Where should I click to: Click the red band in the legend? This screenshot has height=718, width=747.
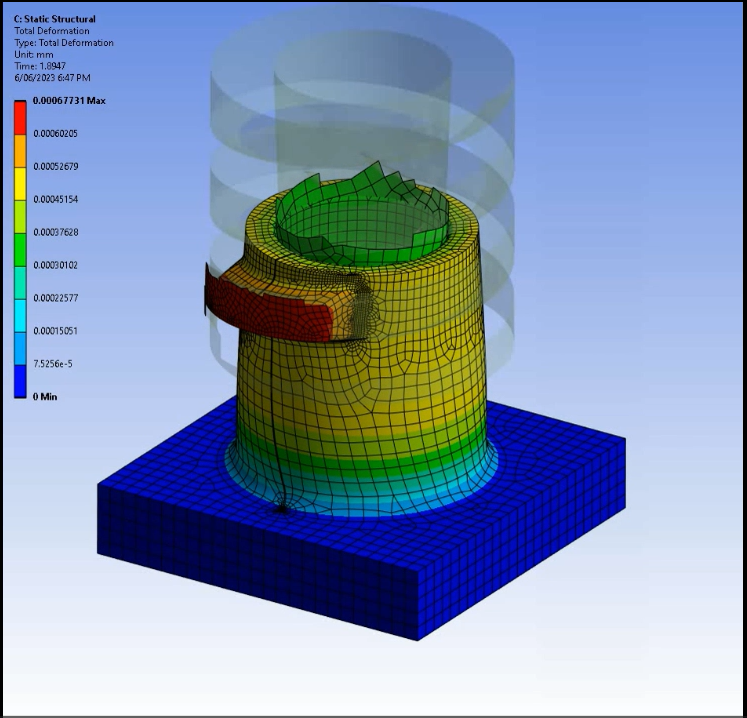[20, 117]
